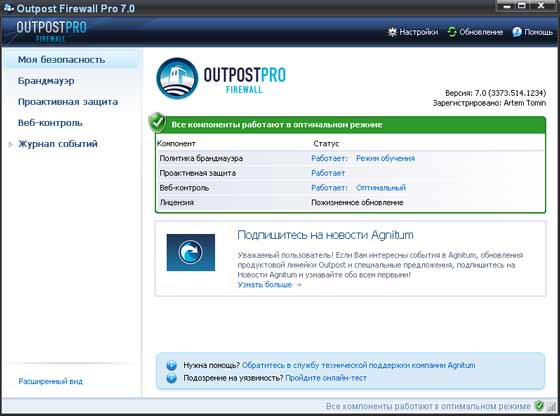Click the Режим обучения firewall policy link
This screenshot has height=416, width=560.
pyautogui.click(x=385, y=158)
